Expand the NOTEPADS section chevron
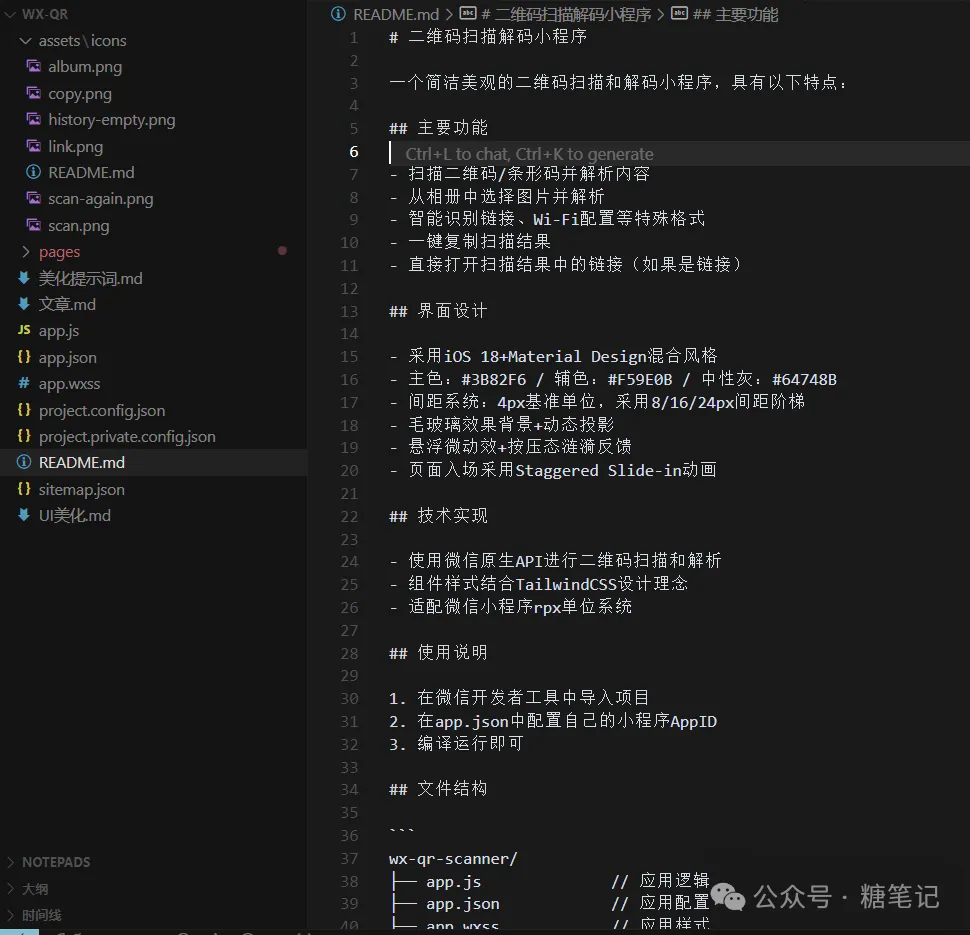 pos(10,862)
